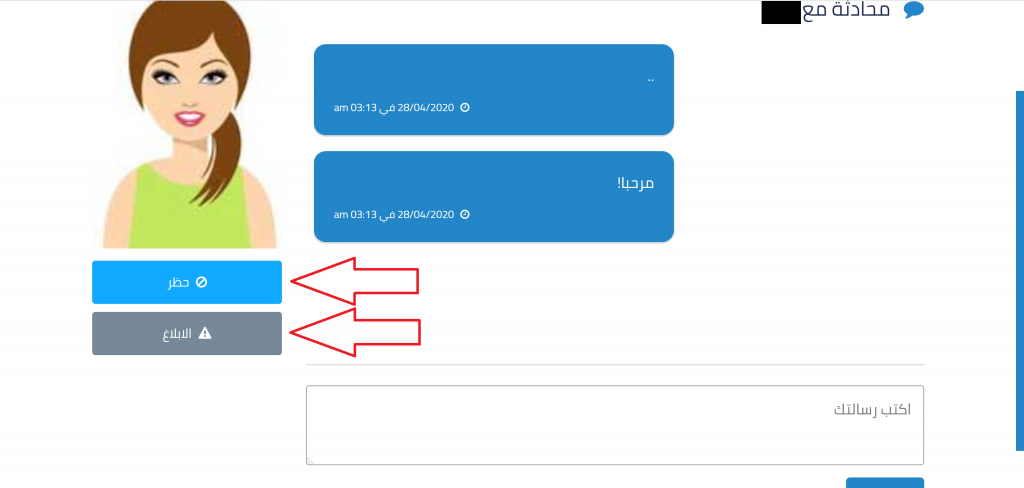Click the red arrow pointing to الابلاغ

point(355,333)
